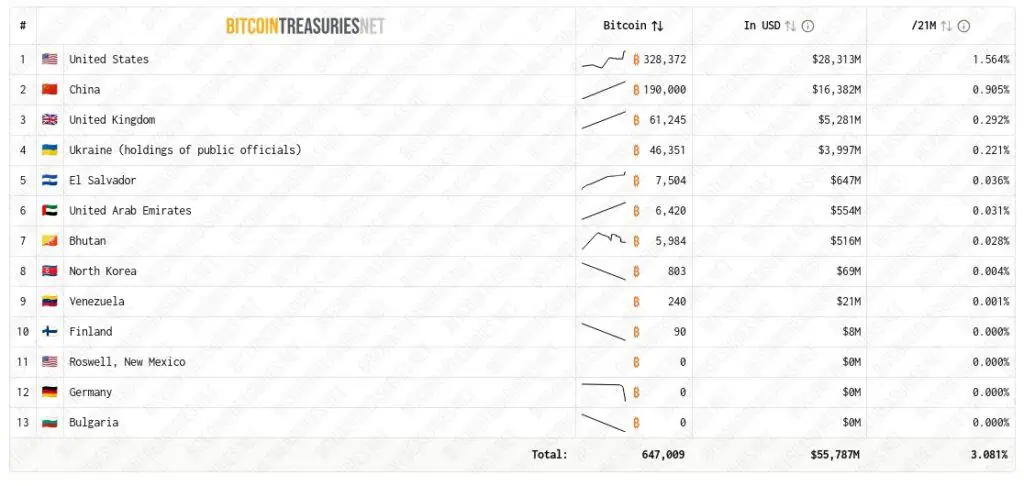1024x486 pixels.
Task: Click the Bhutan sparkline chart
Action: (x=603, y=240)
